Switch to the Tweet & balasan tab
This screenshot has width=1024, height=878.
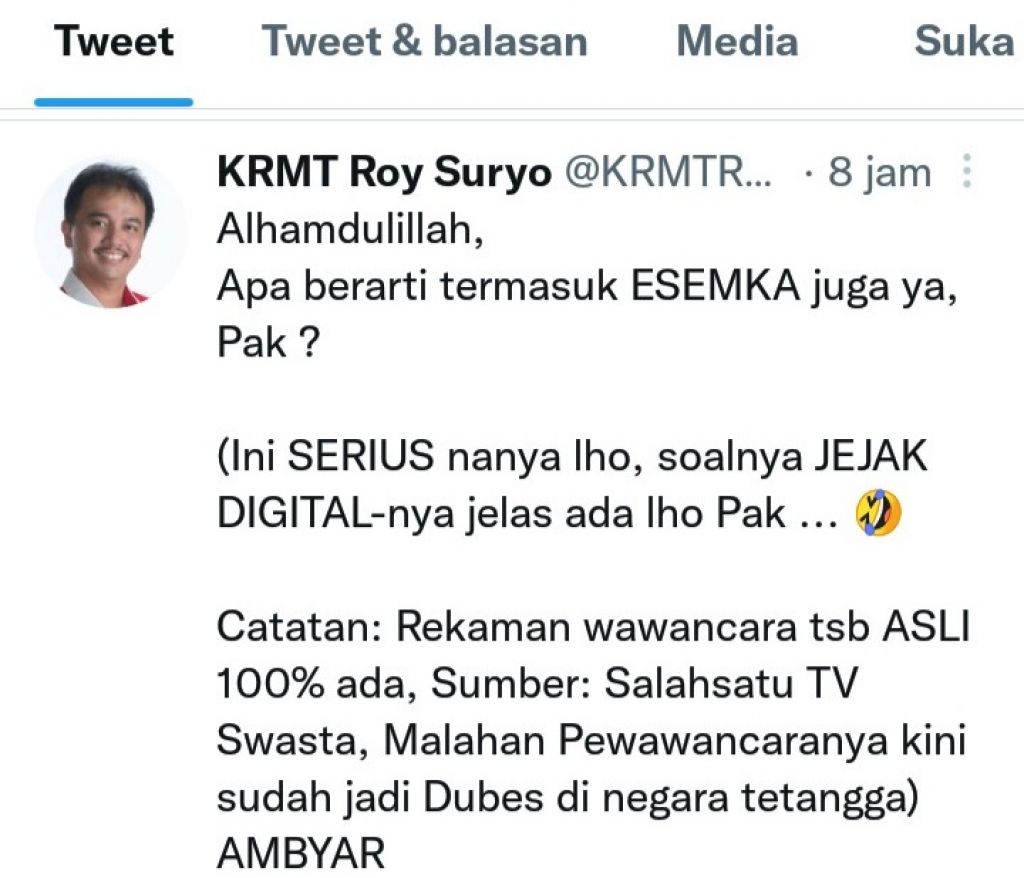(x=424, y=41)
